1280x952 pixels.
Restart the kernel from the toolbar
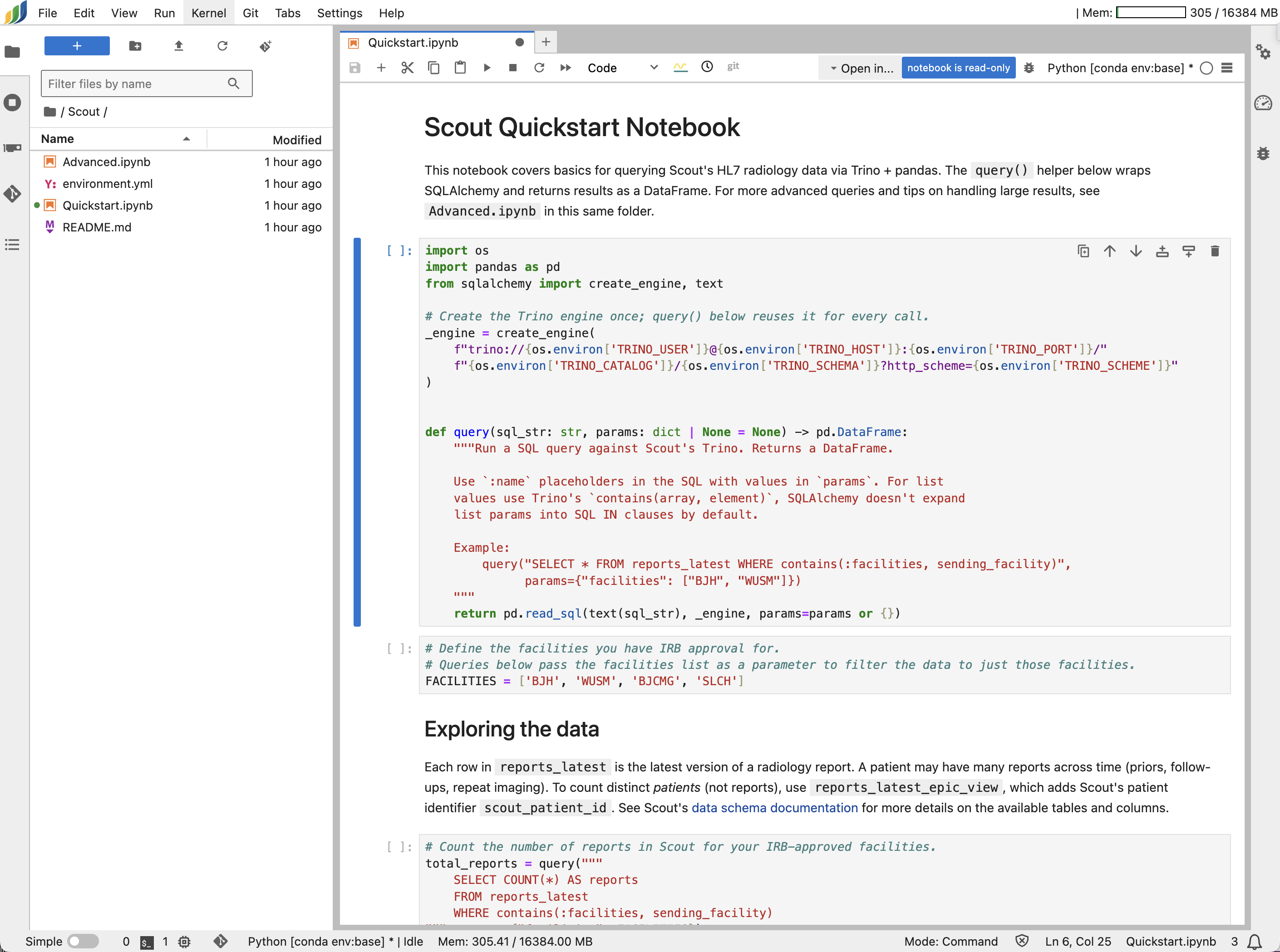[x=539, y=68]
